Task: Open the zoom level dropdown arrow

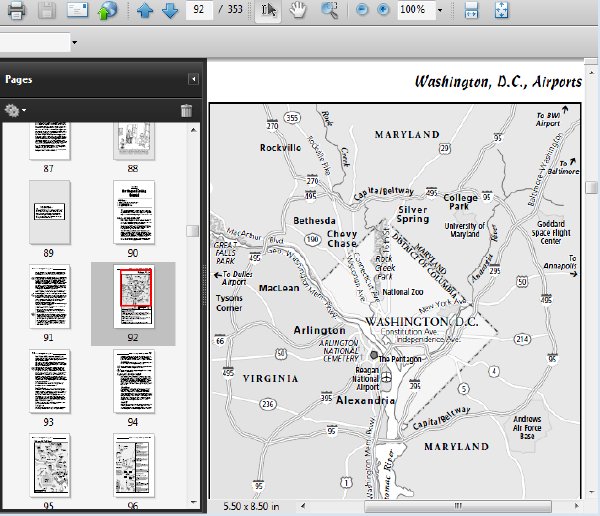Action: [x=440, y=10]
